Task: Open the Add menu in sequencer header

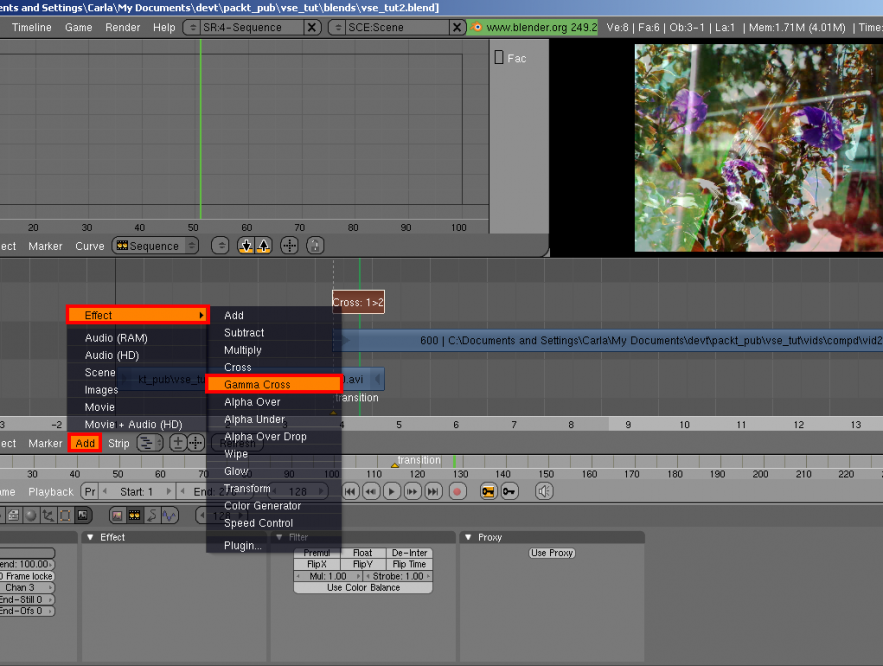Action: [x=85, y=443]
